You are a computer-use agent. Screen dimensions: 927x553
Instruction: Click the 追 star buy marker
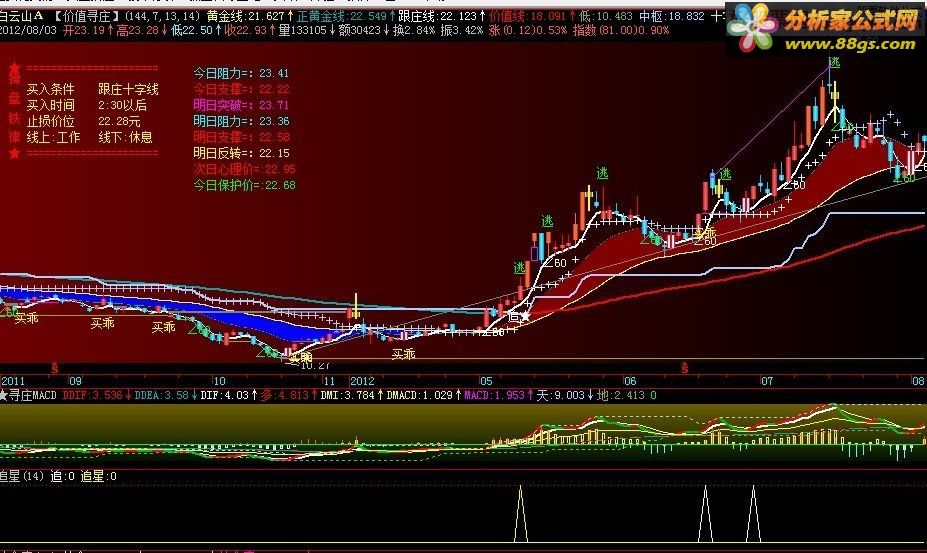pyautogui.click(x=518, y=317)
